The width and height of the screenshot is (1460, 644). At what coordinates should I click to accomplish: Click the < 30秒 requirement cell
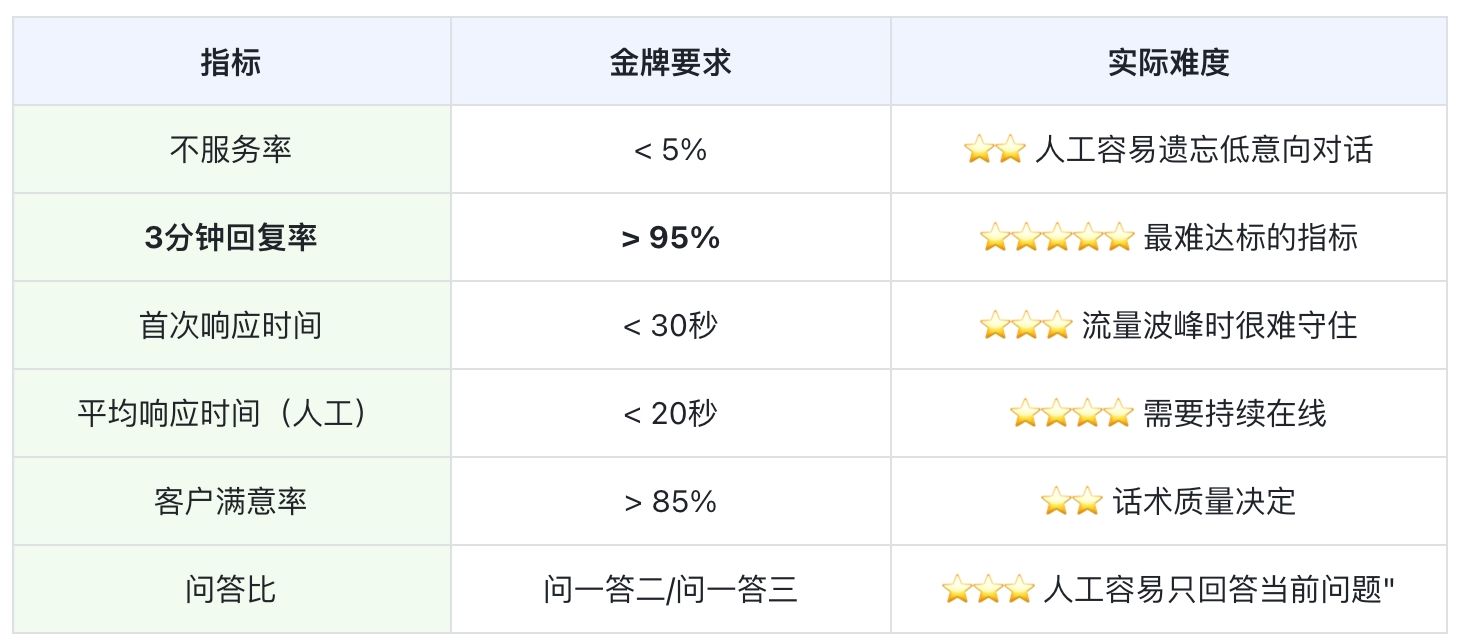click(670, 326)
